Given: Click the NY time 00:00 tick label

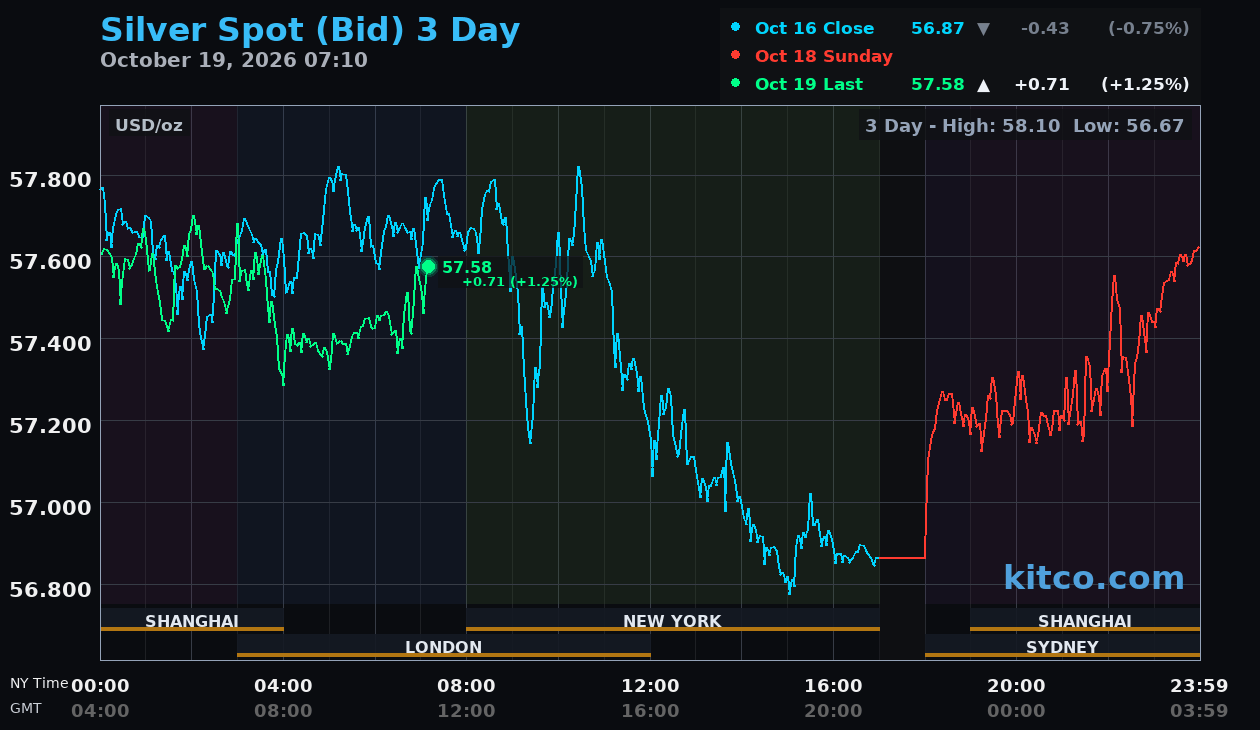Looking at the screenshot, I should click(100, 686).
